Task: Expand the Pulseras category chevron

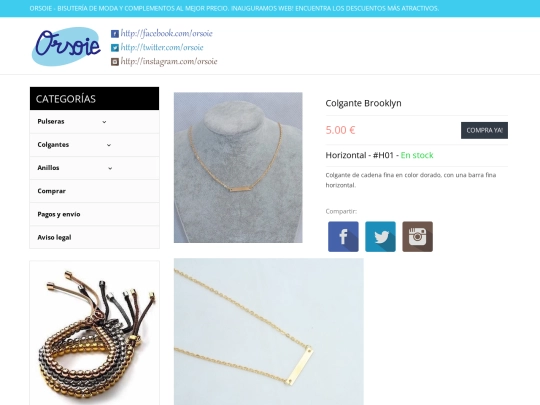Action: (x=104, y=122)
